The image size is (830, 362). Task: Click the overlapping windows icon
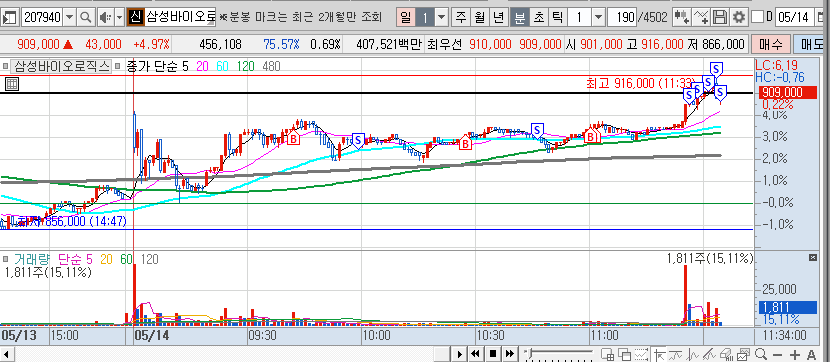(x=624, y=354)
